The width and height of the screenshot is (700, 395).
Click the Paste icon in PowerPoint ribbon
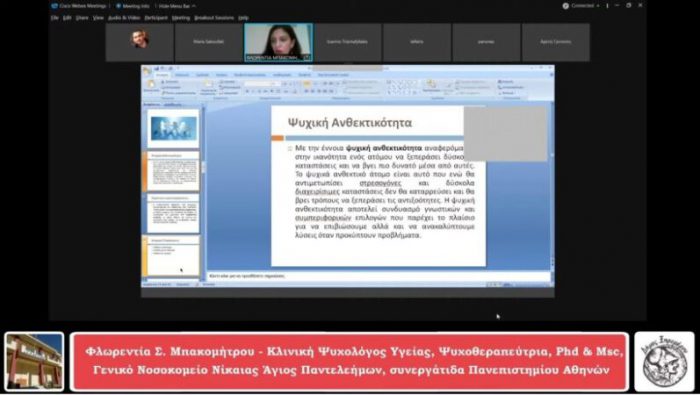(x=151, y=85)
